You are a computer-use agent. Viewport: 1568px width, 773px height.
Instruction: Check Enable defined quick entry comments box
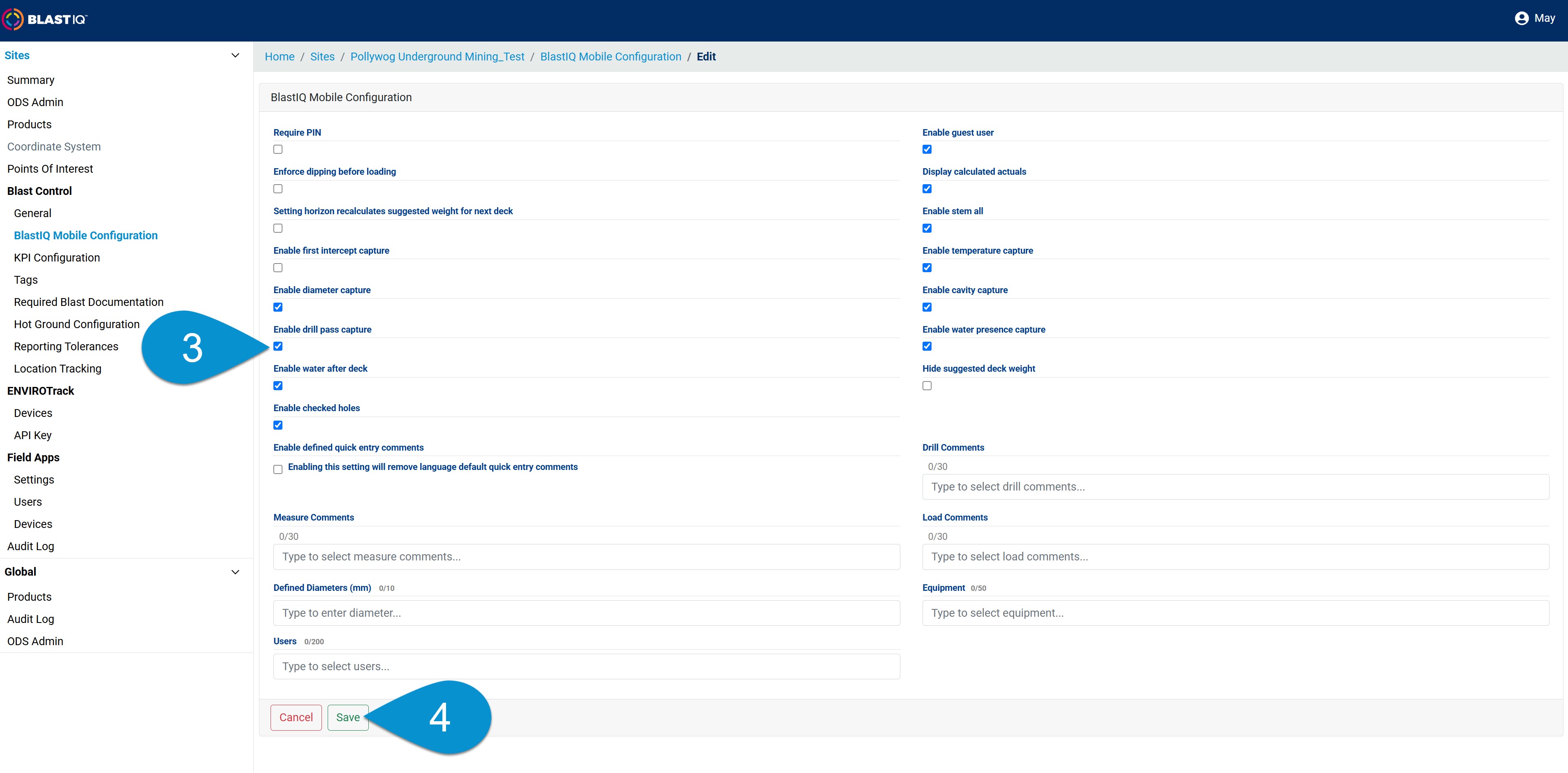tap(278, 469)
